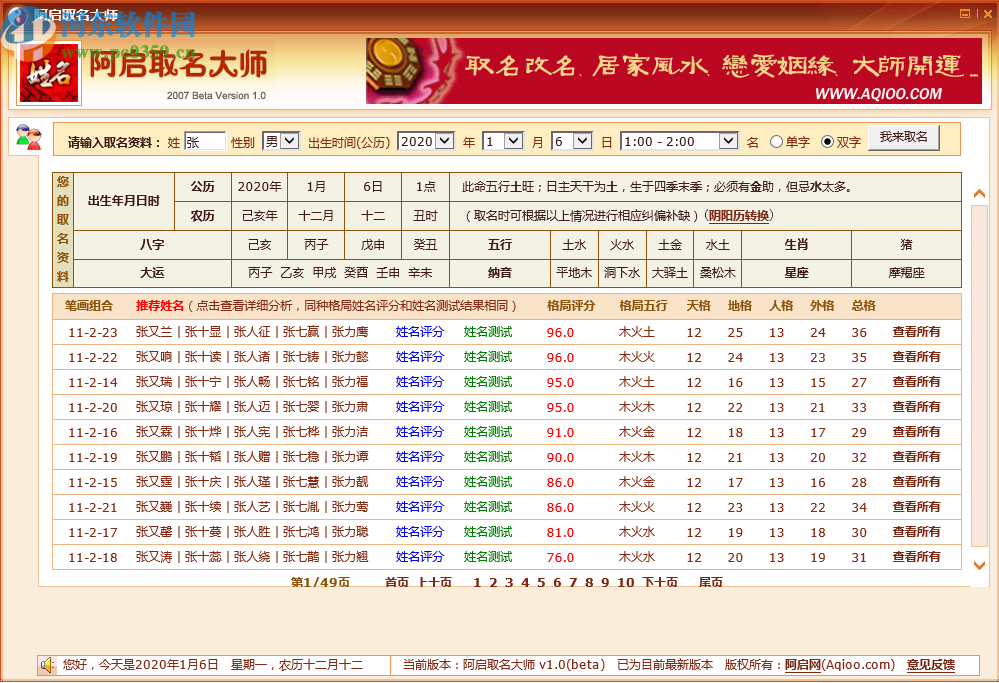Click 姓名评分 for the first name row

[x=419, y=332]
